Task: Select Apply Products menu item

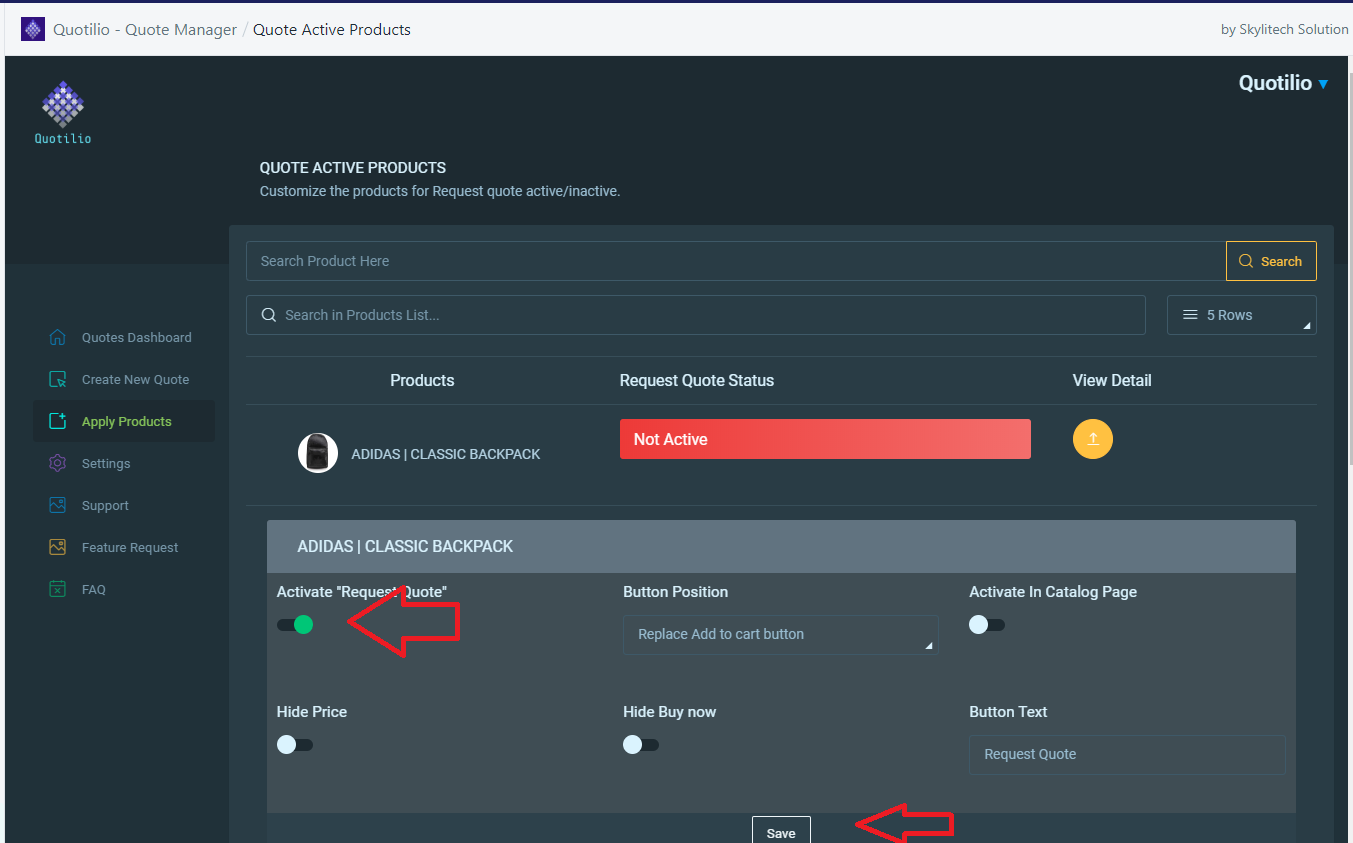Action: pyautogui.click(x=124, y=421)
